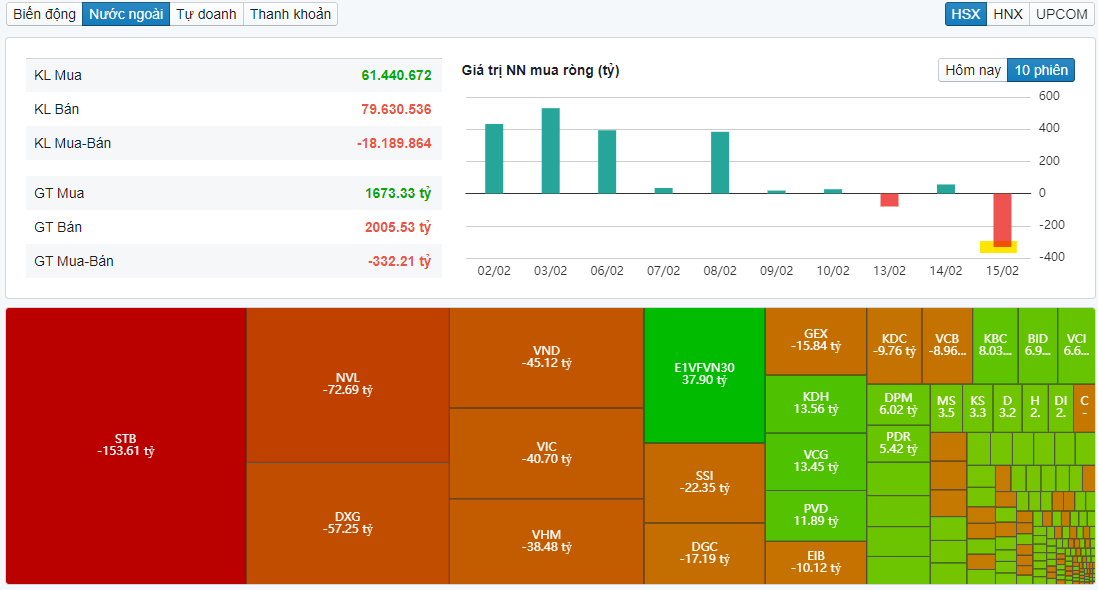Switch to the Tự doanh tab
This screenshot has width=1098, height=590.
click(x=207, y=14)
